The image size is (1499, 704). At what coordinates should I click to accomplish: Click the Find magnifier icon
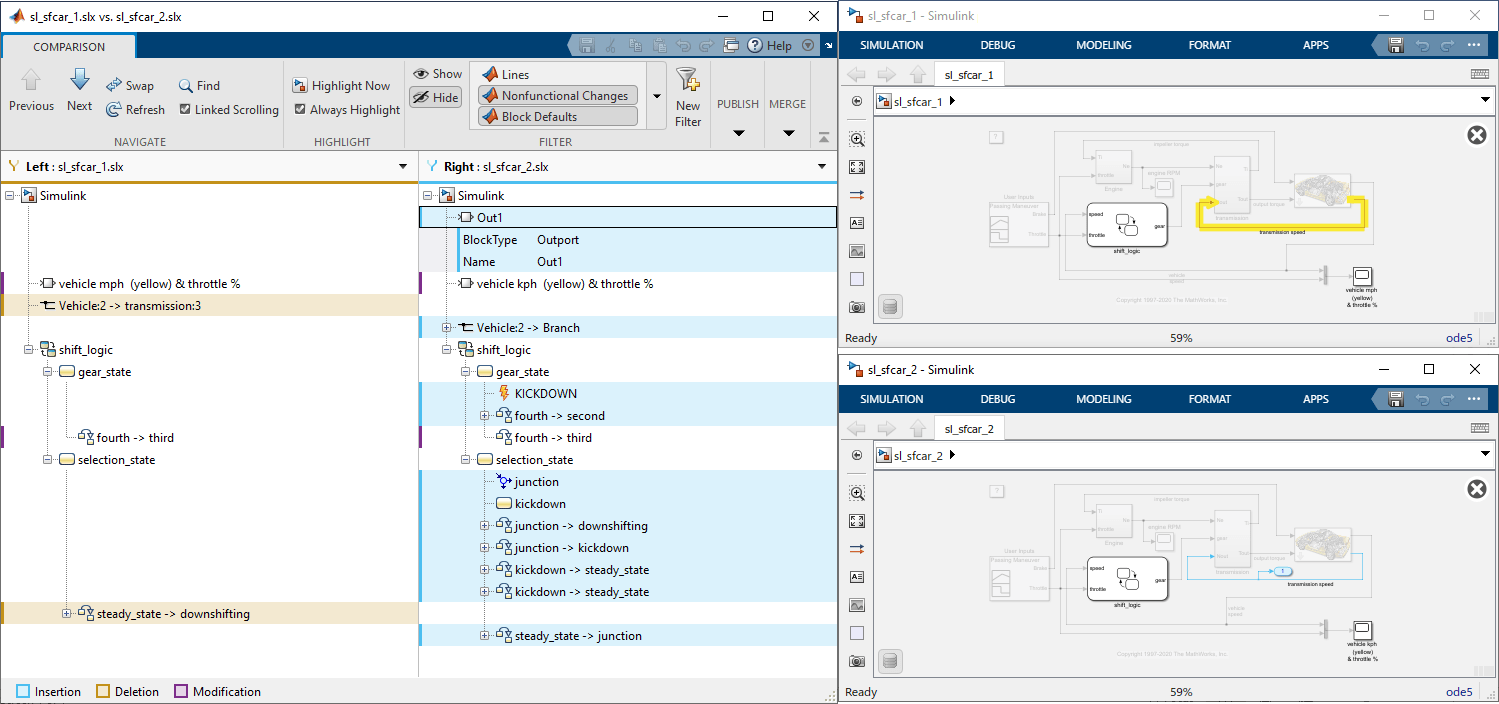point(186,86)
